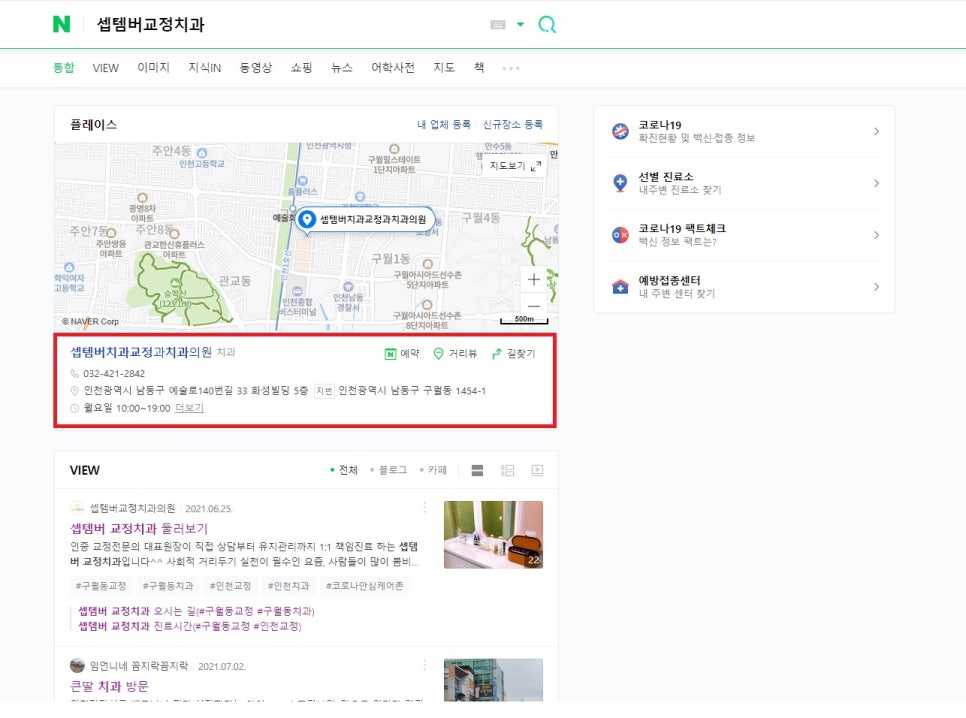Viewport: 966px width, 718px height.
Task: Open 예방접종센터 chevron arrow
Action: [876, 287]
